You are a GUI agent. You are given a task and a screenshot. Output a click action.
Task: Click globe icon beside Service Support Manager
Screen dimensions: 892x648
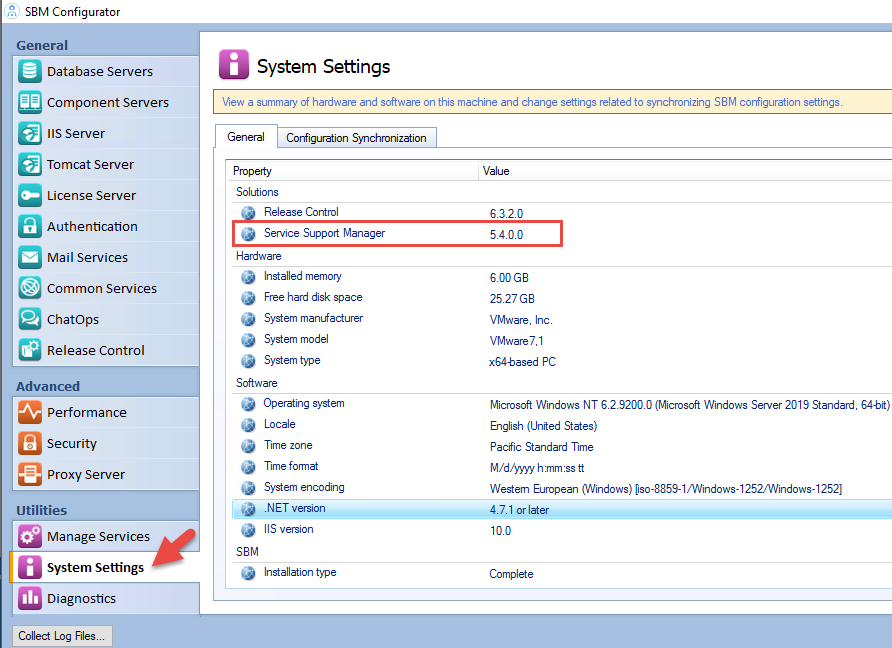[x=248, y=234]
